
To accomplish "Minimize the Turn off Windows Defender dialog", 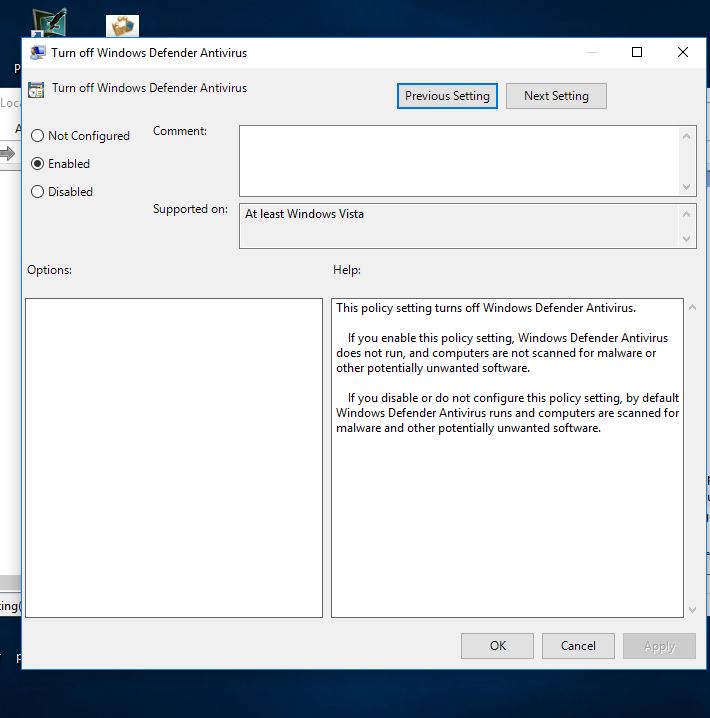I will pyautogui.click(x=592, y=52).
